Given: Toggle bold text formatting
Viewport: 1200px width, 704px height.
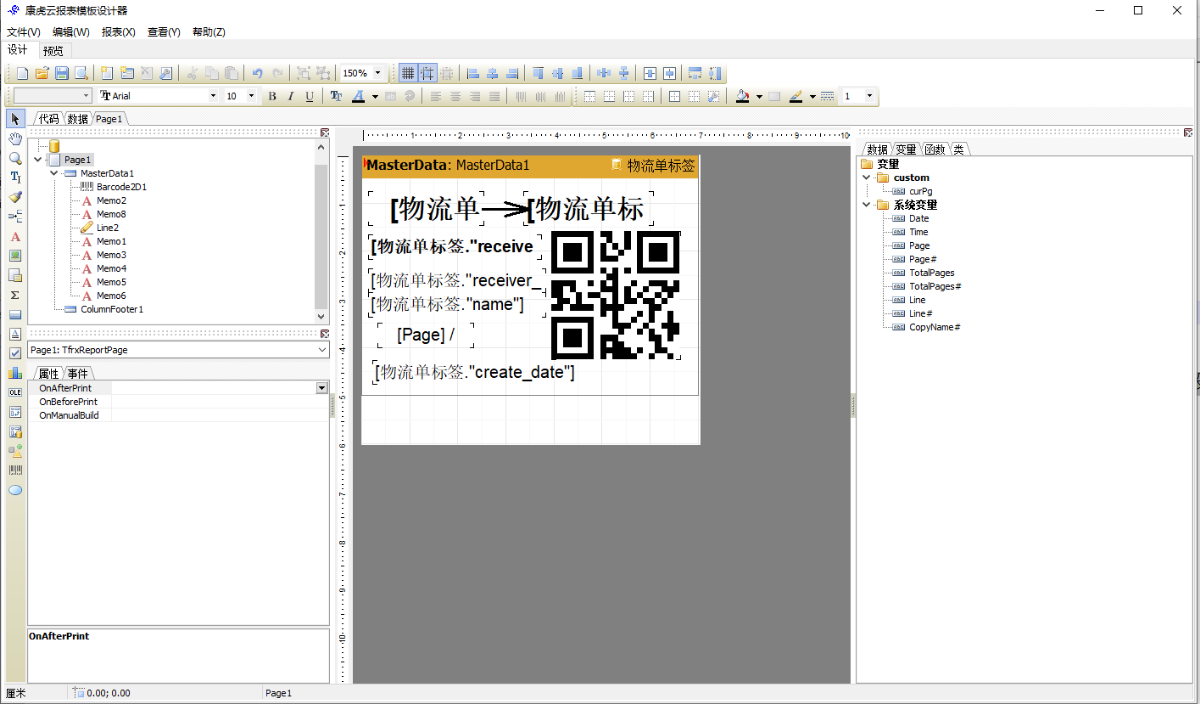Looking at the screenshot, I should (x=272, y=96).
